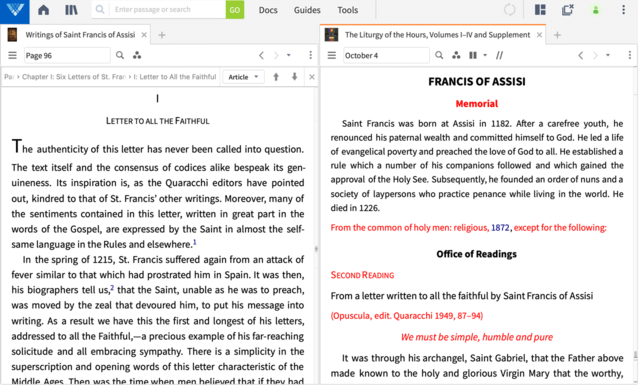Open the Layouts icon
639x385 pixels.
pyautogui.click(x=540, y=10)
